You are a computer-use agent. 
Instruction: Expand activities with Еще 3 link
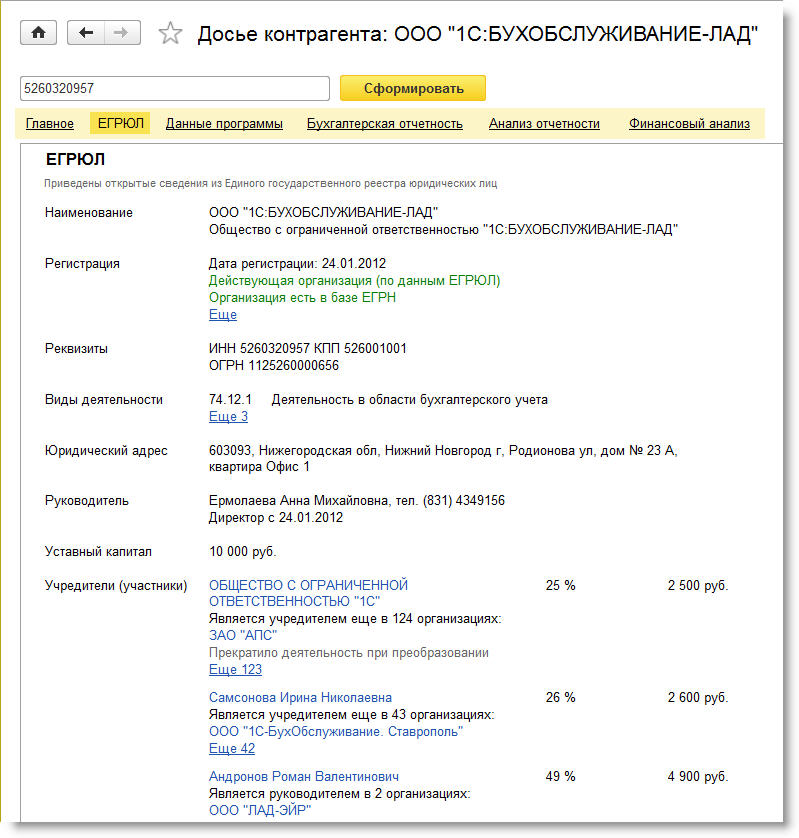pos(228,416)
